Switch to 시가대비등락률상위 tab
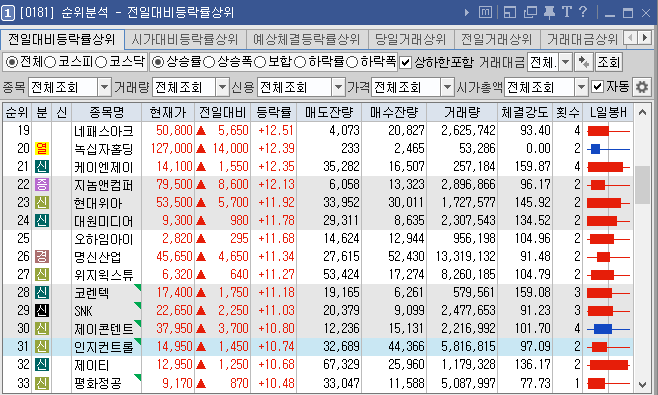658x395 pixels. [185, 39]
